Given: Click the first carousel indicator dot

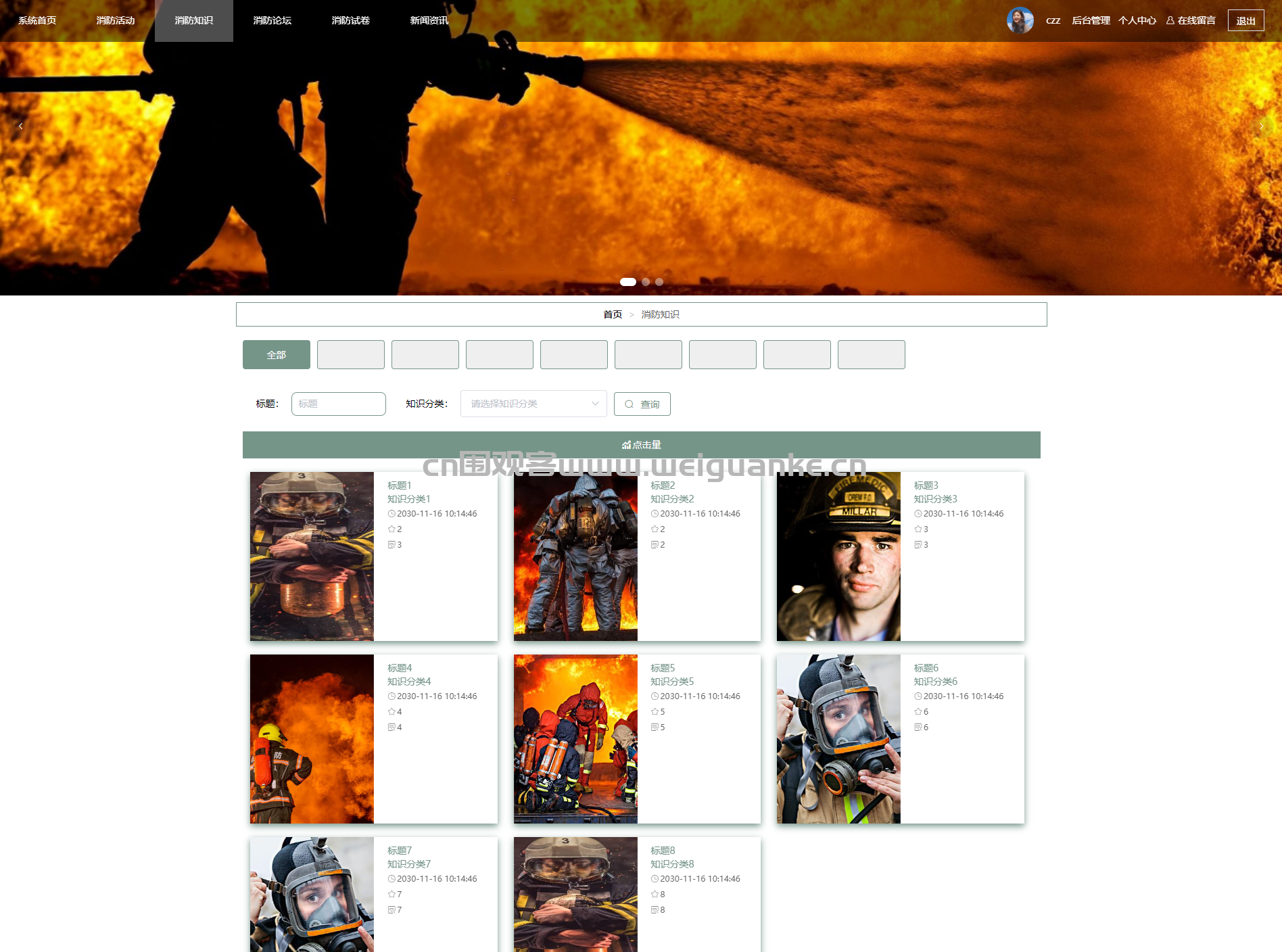Looking at the screenshot, I should 628,282.
